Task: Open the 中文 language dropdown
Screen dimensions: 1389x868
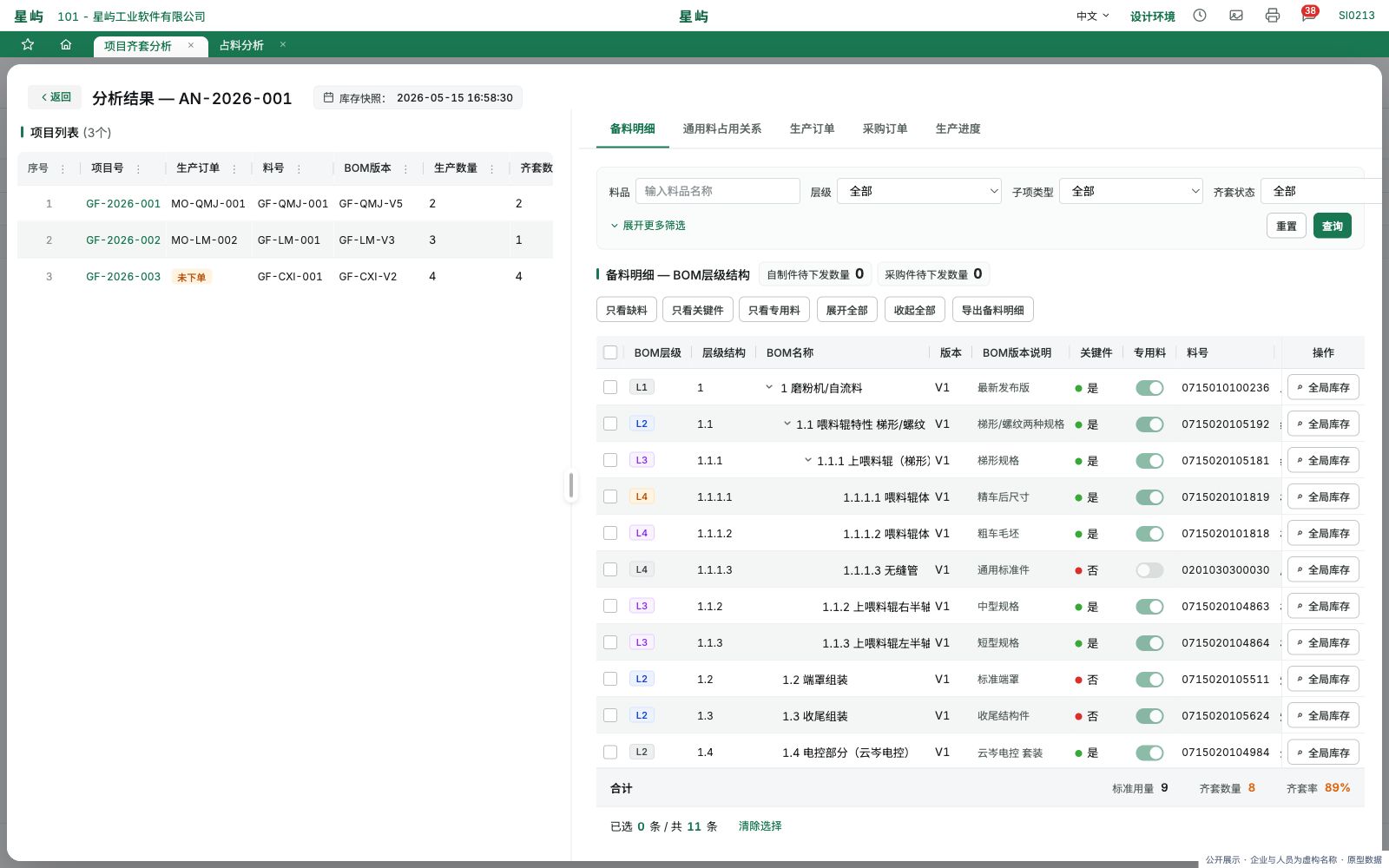Action: (x=1093, y=16)
